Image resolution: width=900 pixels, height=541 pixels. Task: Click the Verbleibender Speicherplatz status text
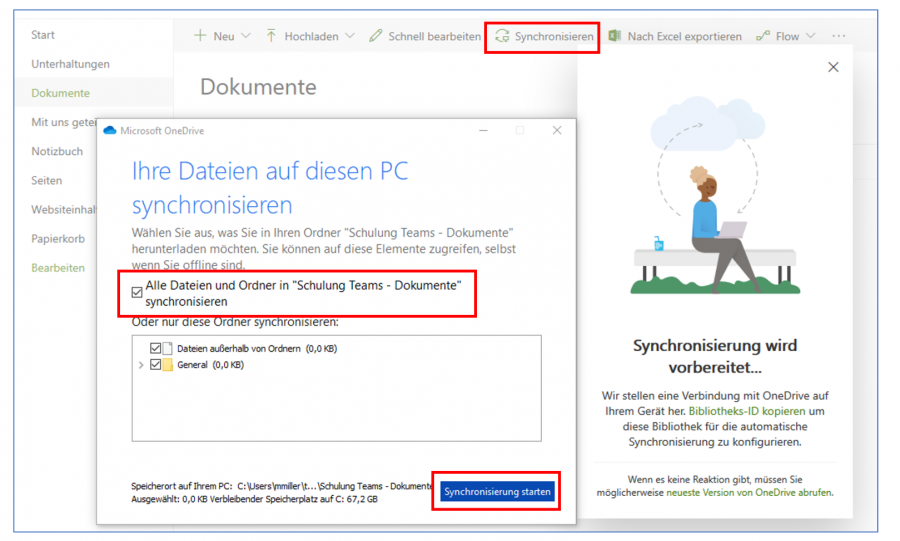[x=294, y=499]
